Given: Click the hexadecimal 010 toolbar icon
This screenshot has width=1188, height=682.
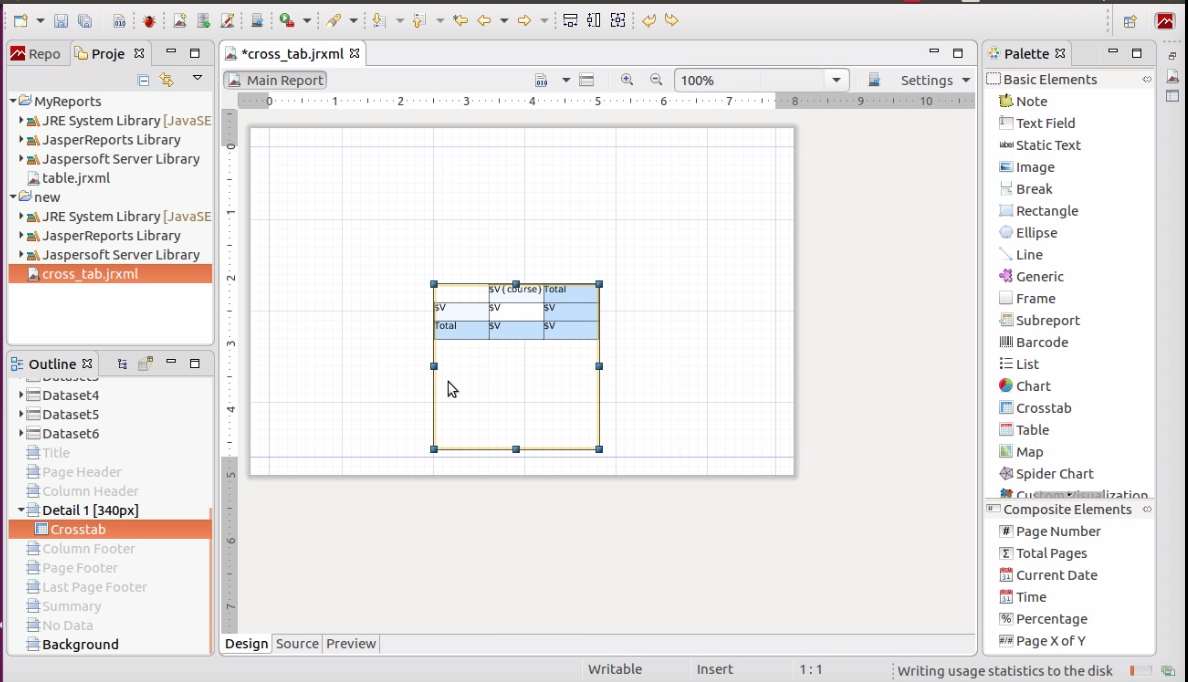Looking at the screenshot, I should click(120, 21).
